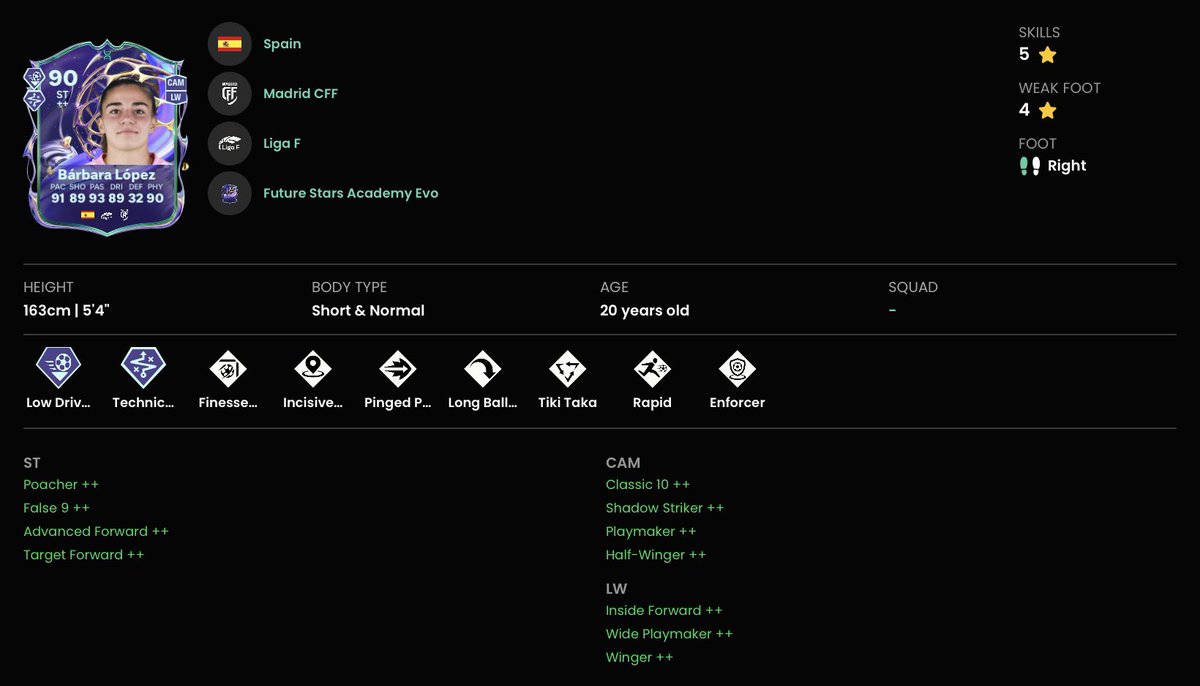Viewport: 1200px width, 686px height.
Task: Click the Classic 10 ++ role
Action: pyautogui.click(x=648, y=484)
